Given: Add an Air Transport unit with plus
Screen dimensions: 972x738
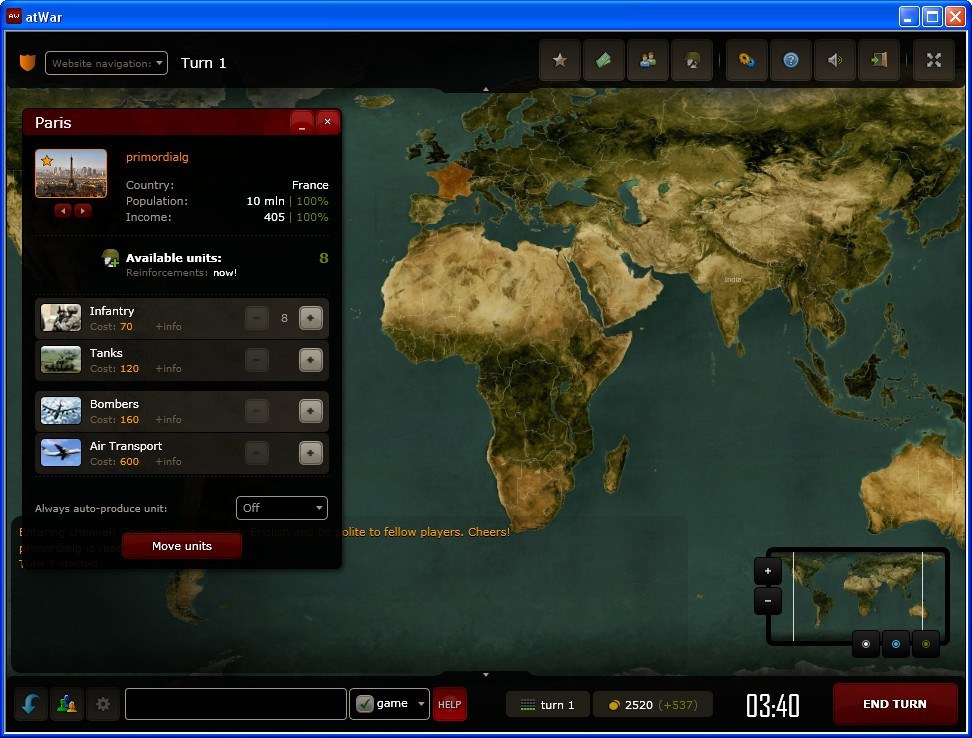Looking at the screenshot, I should [311, 453].
